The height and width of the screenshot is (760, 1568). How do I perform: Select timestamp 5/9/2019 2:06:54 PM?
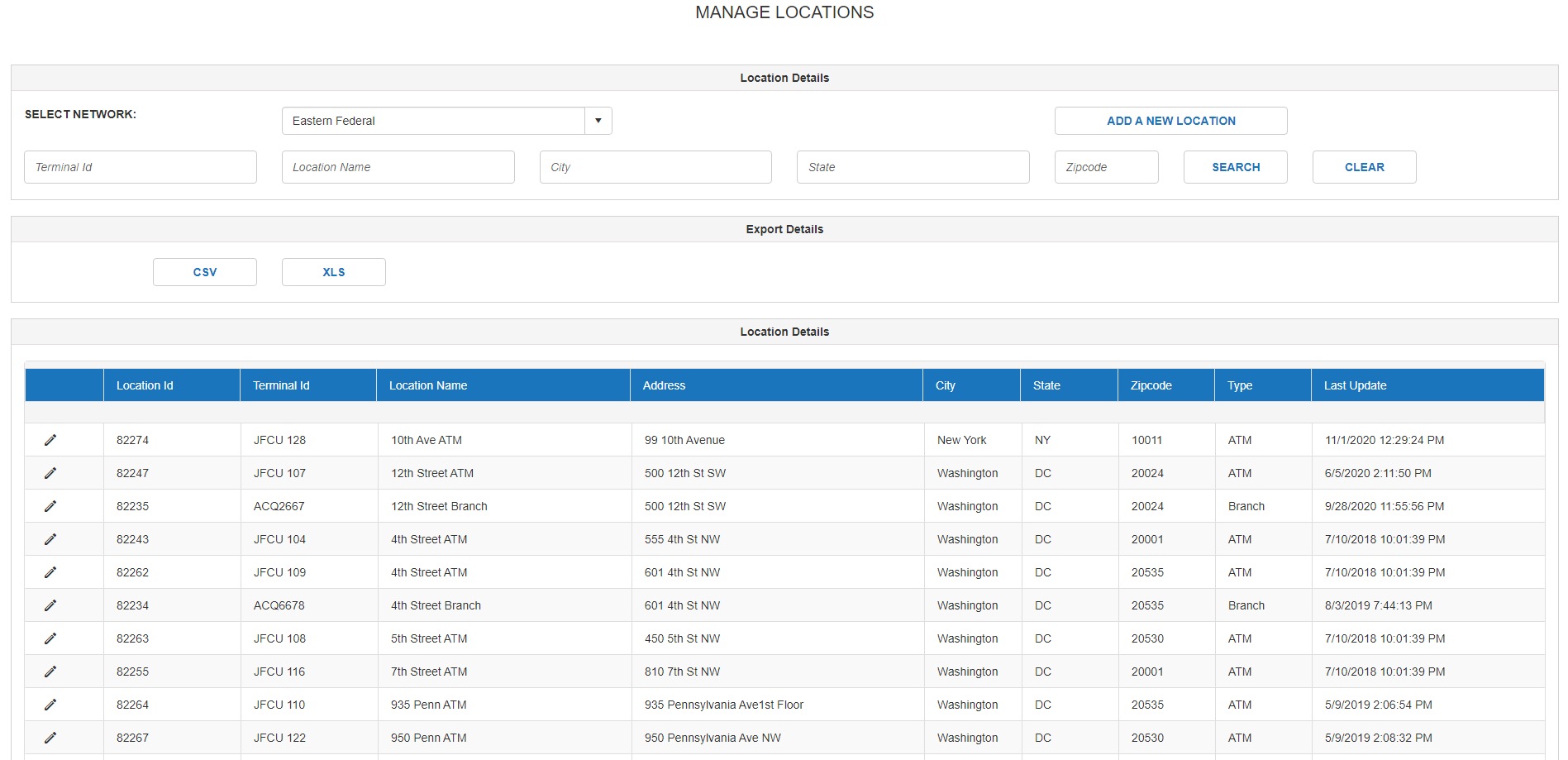(x=1379, y=705)
